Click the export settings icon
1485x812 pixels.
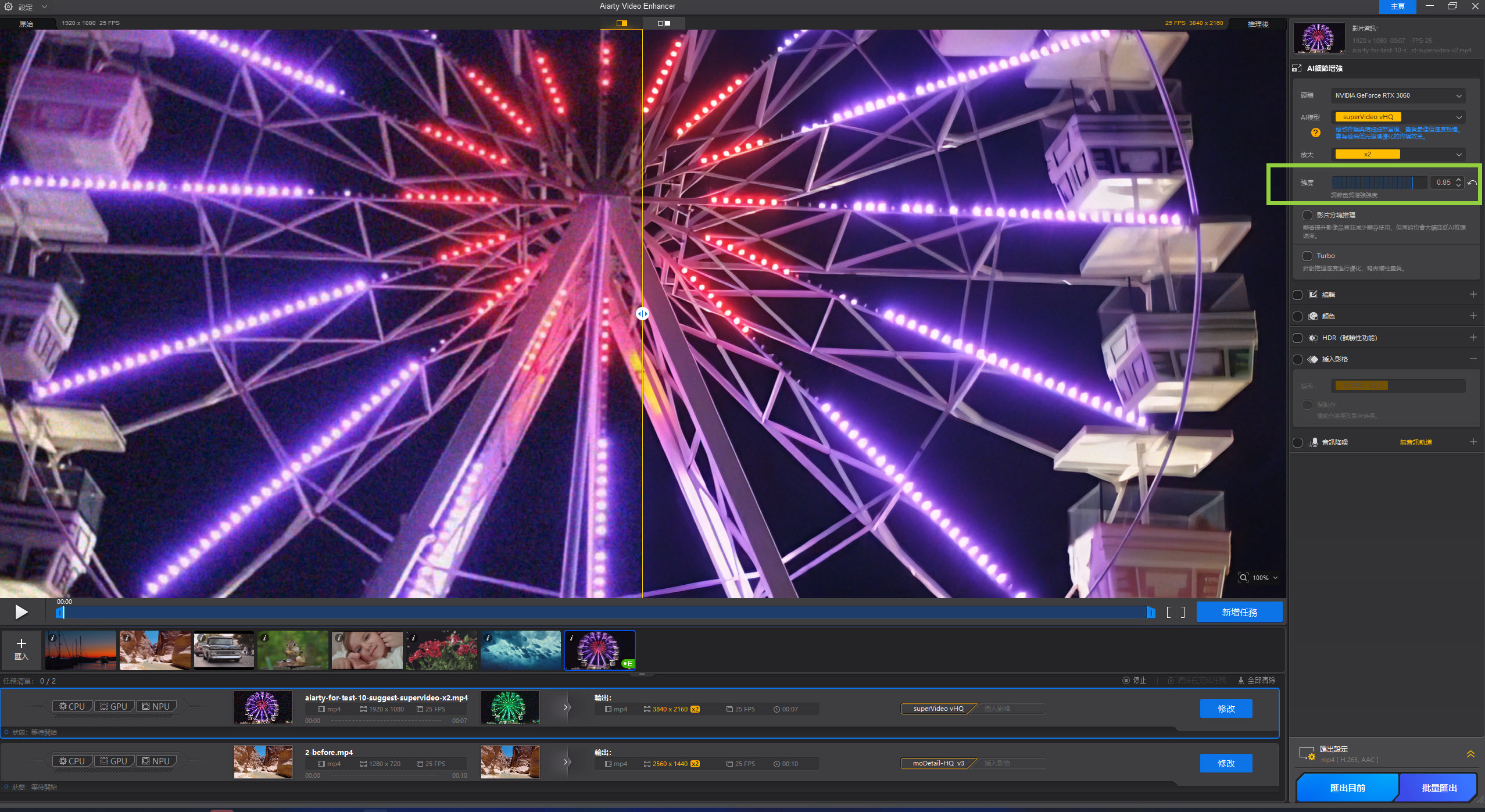click(x=1307, y=754)
